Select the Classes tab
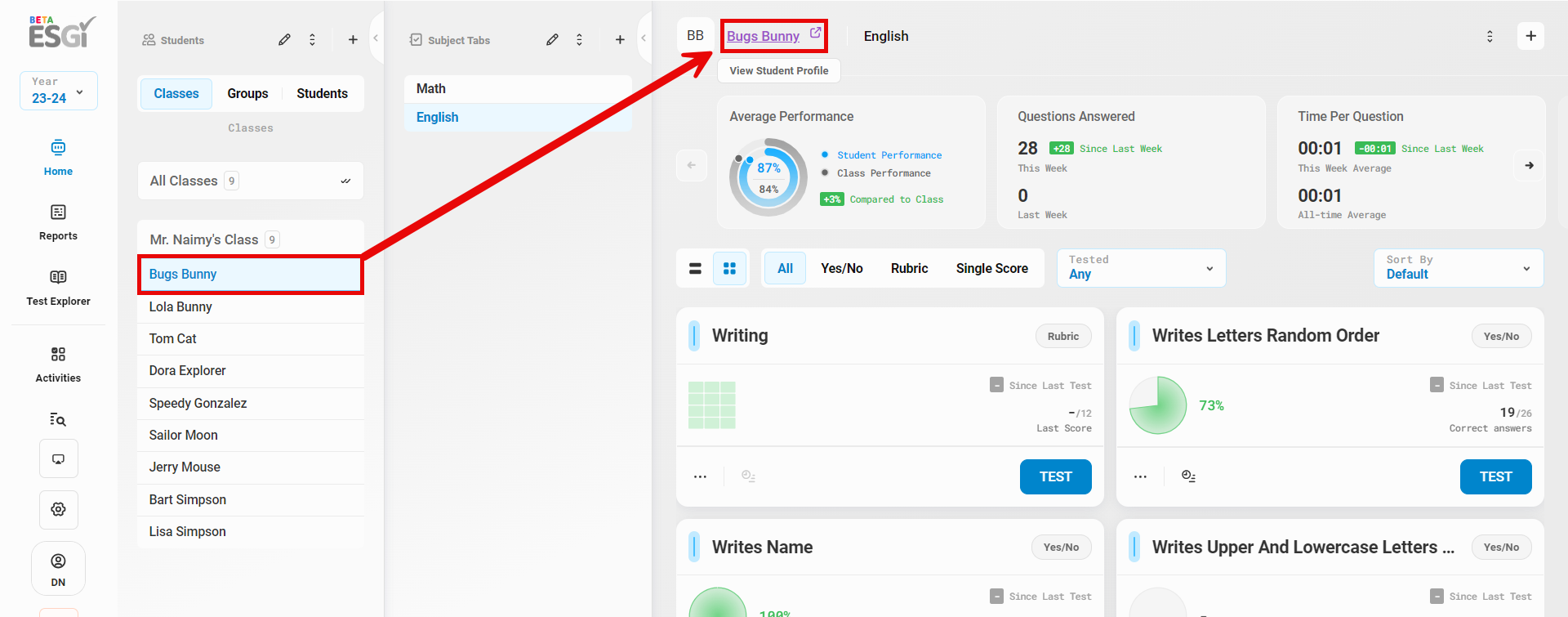 (176, 93)
